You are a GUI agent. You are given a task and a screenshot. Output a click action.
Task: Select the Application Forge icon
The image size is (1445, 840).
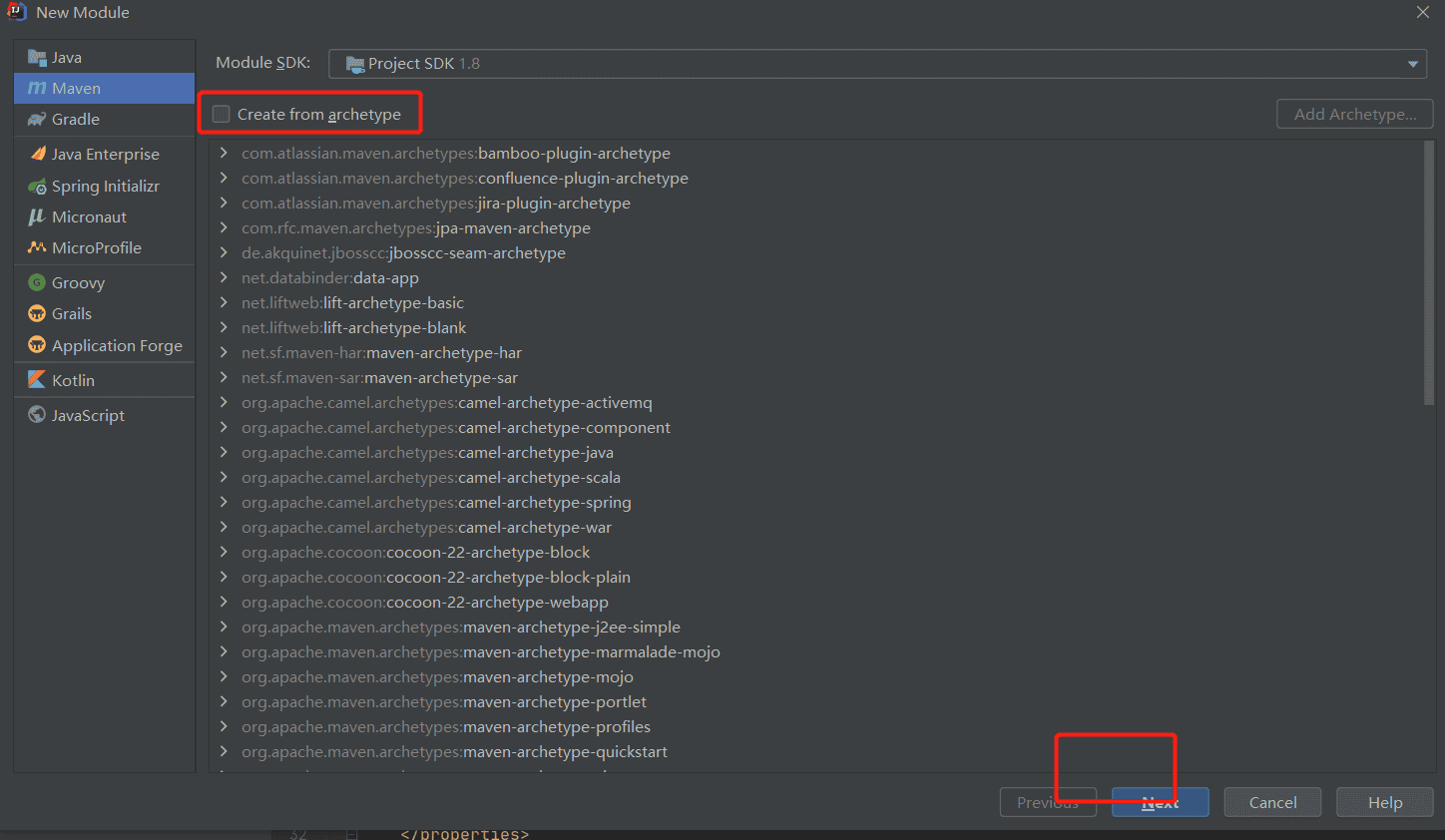[37, 345]
